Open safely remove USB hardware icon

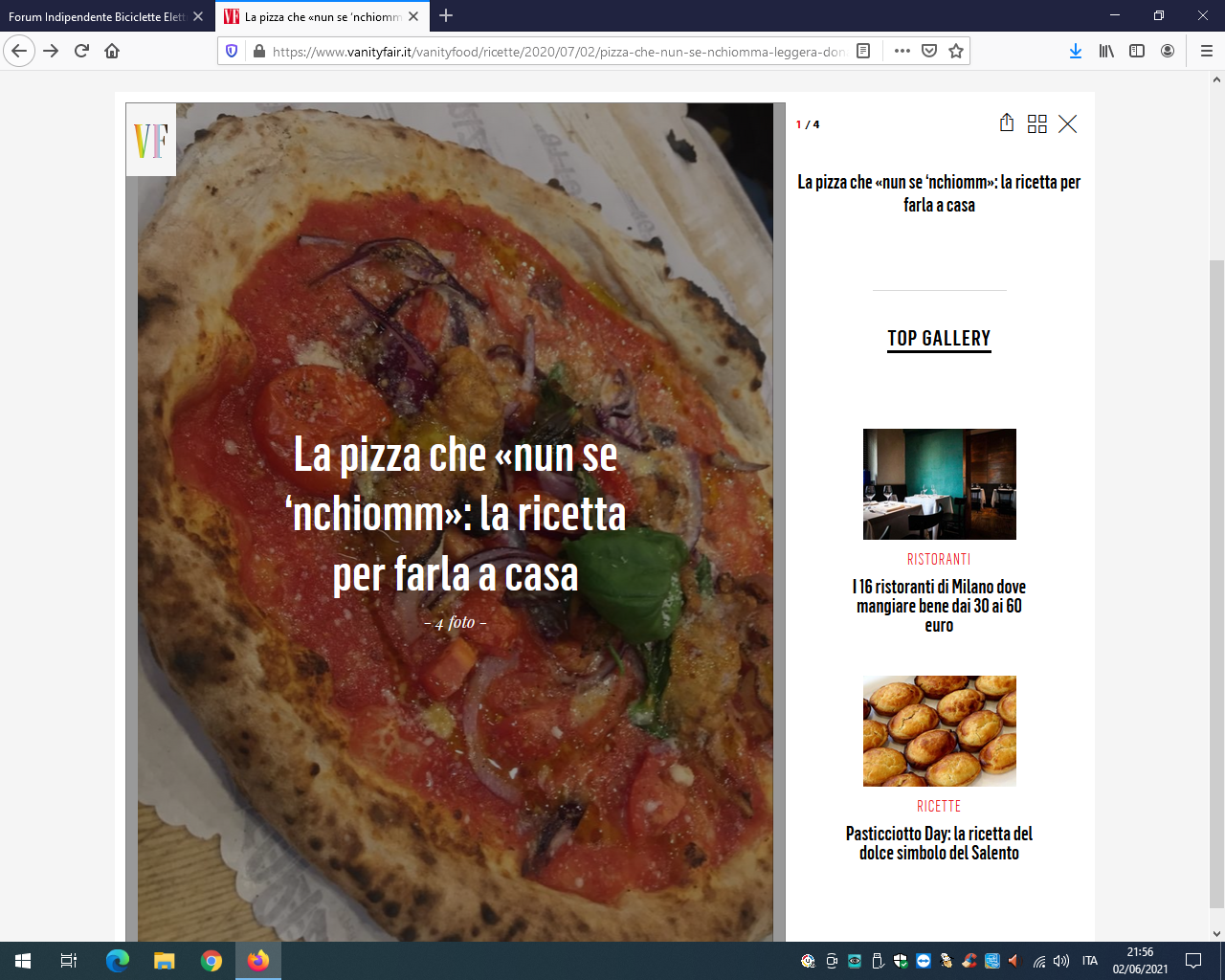pos(877,961)
